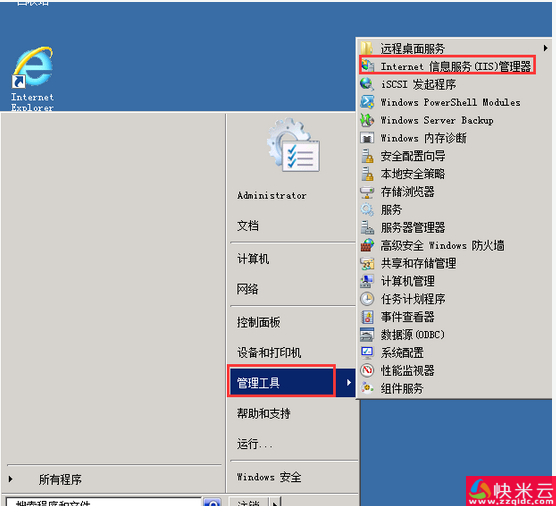Open the shutdown options arrow beside 注销
Screen dimensions: 556x506
274,502
